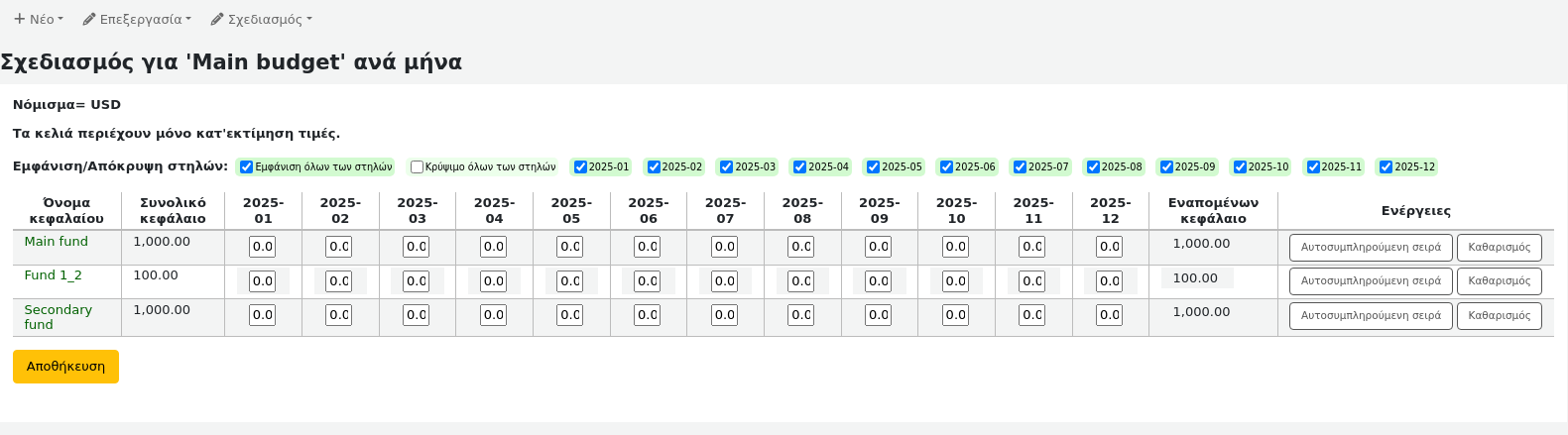Viewport: 1568px width, 435px height.
Task: Click the pencil icon beside Επεξεργασία
Action: 89,19
